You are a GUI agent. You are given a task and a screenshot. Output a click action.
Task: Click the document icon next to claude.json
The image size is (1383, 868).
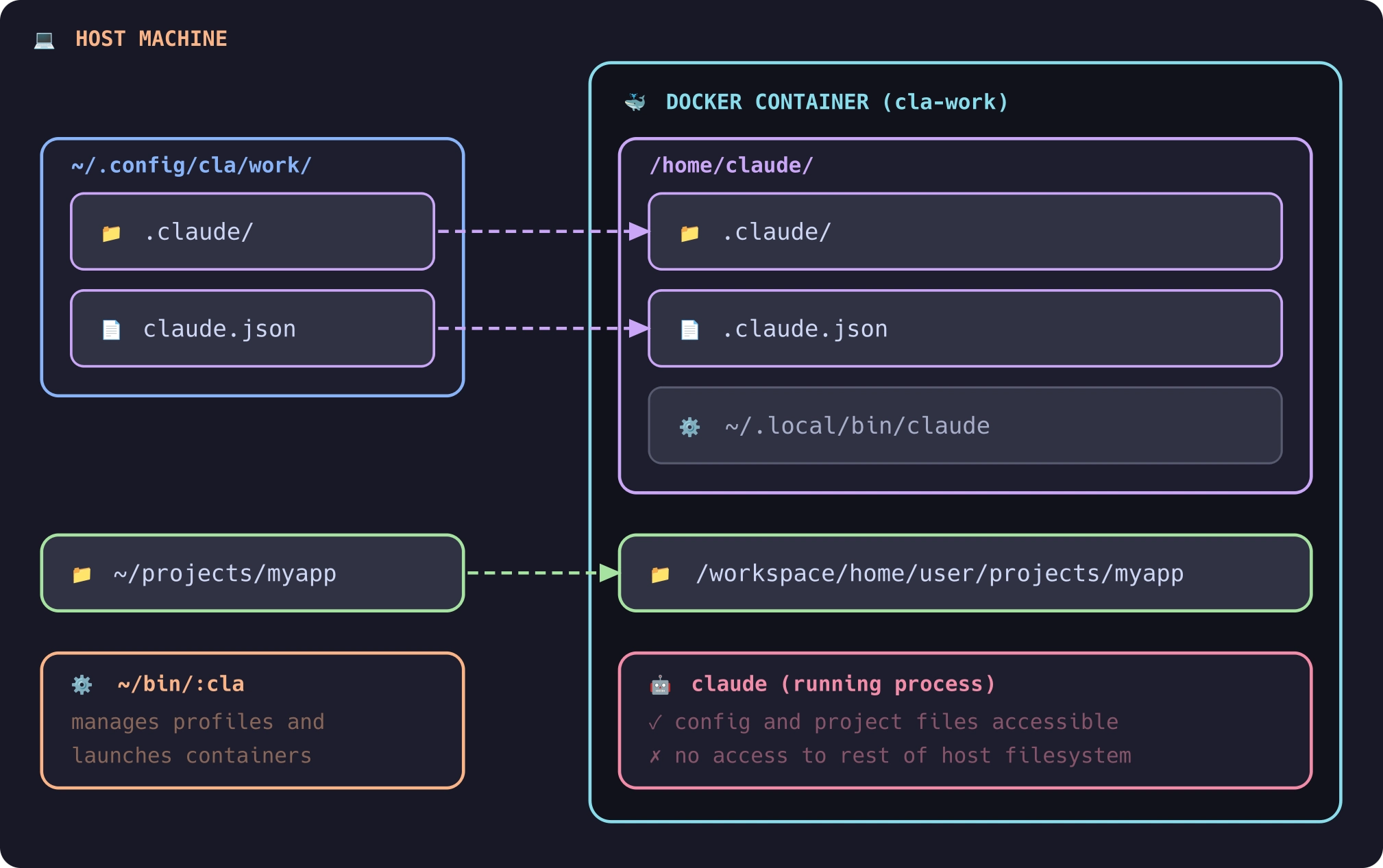[112, 329]
